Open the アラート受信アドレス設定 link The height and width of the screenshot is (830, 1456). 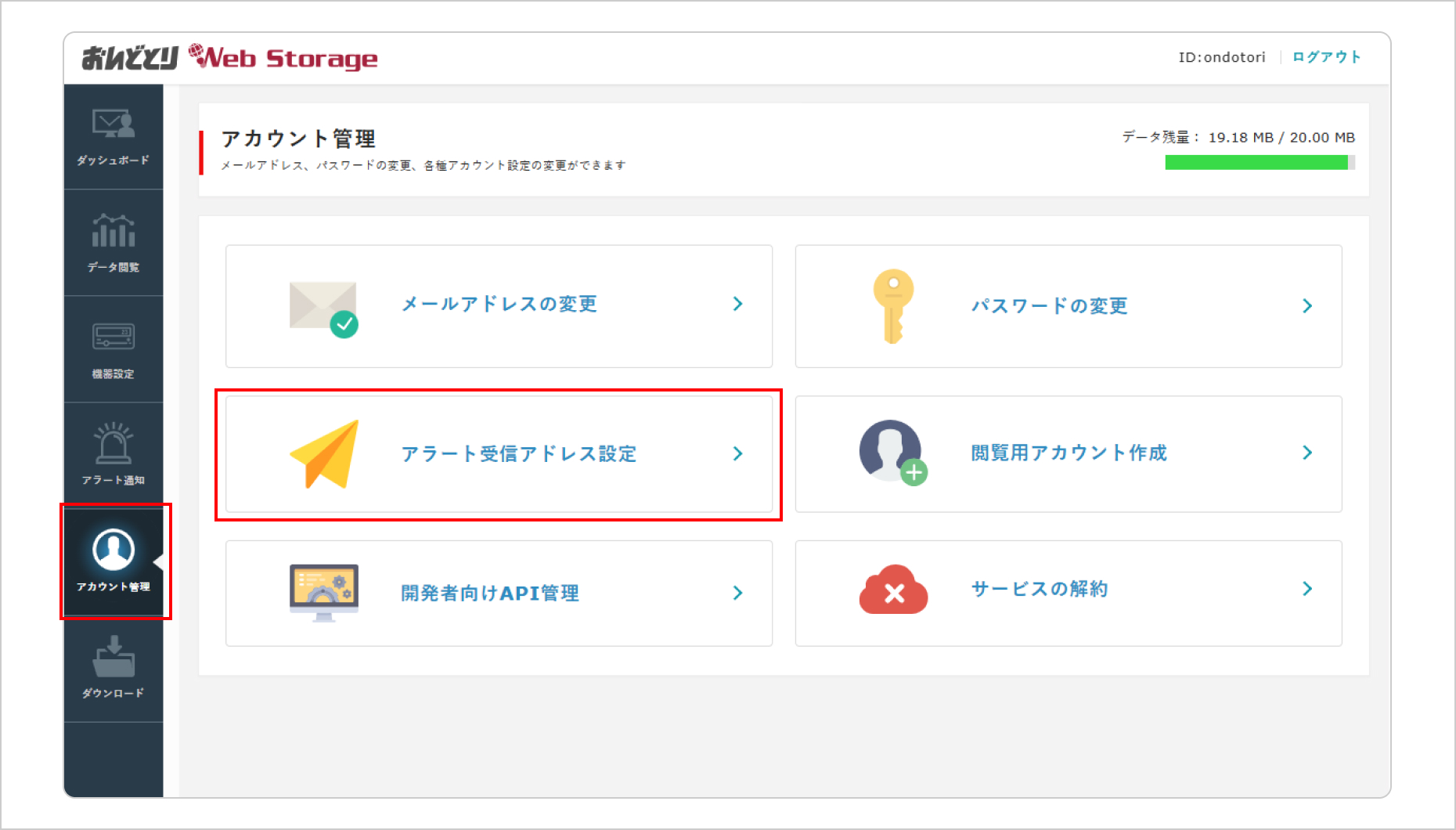click(x=518, y=454)
